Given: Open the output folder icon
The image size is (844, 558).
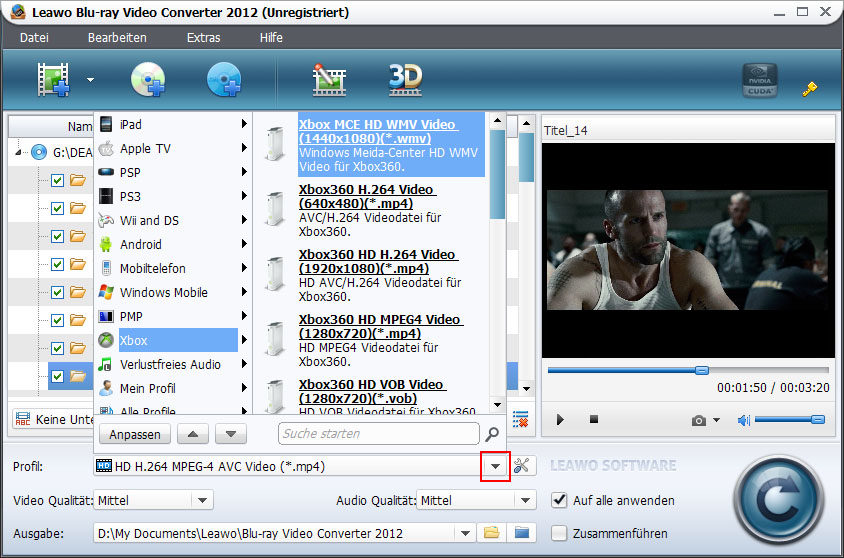Looking at the screenshot, I should 491,533.
